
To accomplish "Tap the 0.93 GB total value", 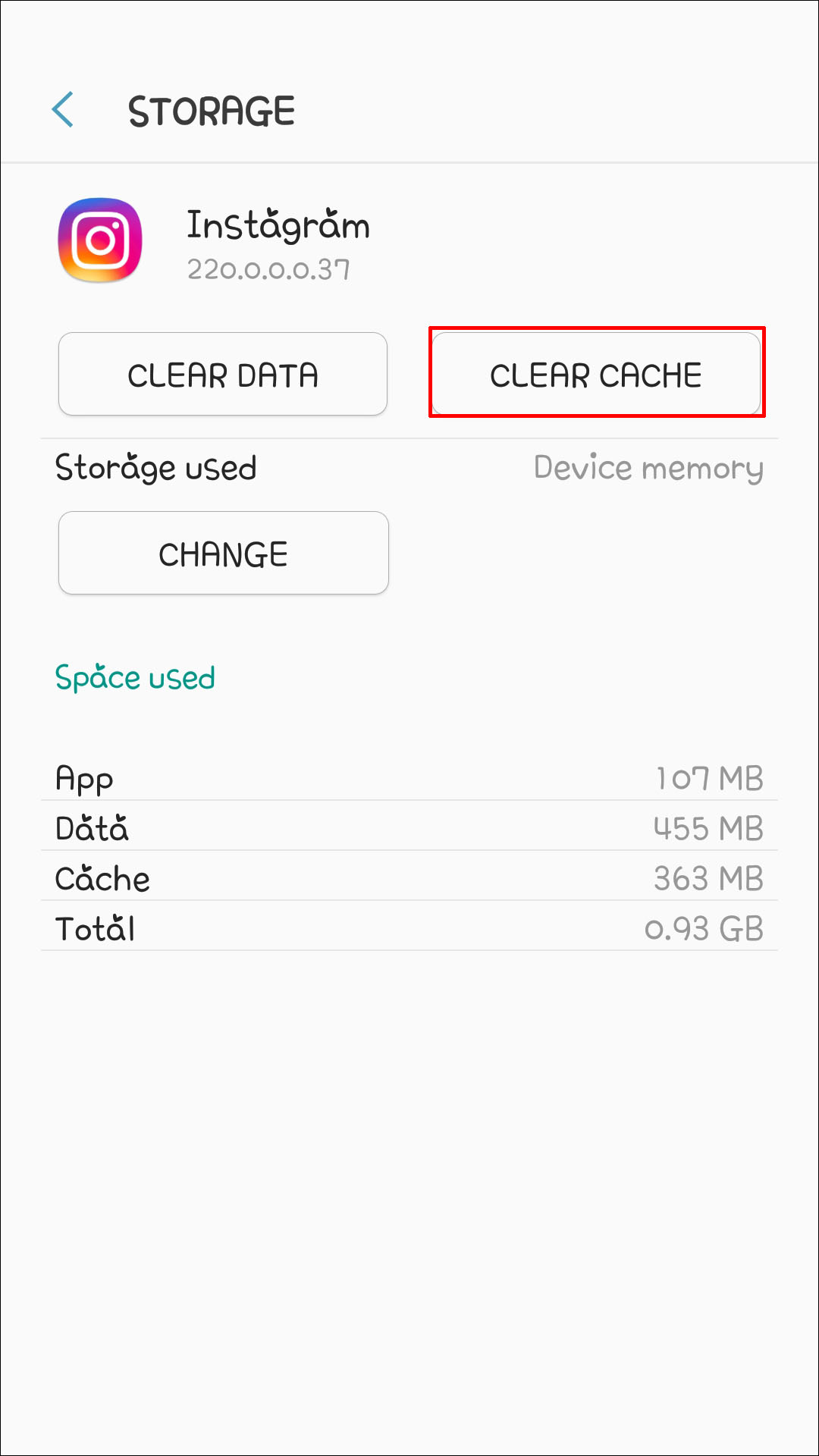I will (x=704, y=929).
